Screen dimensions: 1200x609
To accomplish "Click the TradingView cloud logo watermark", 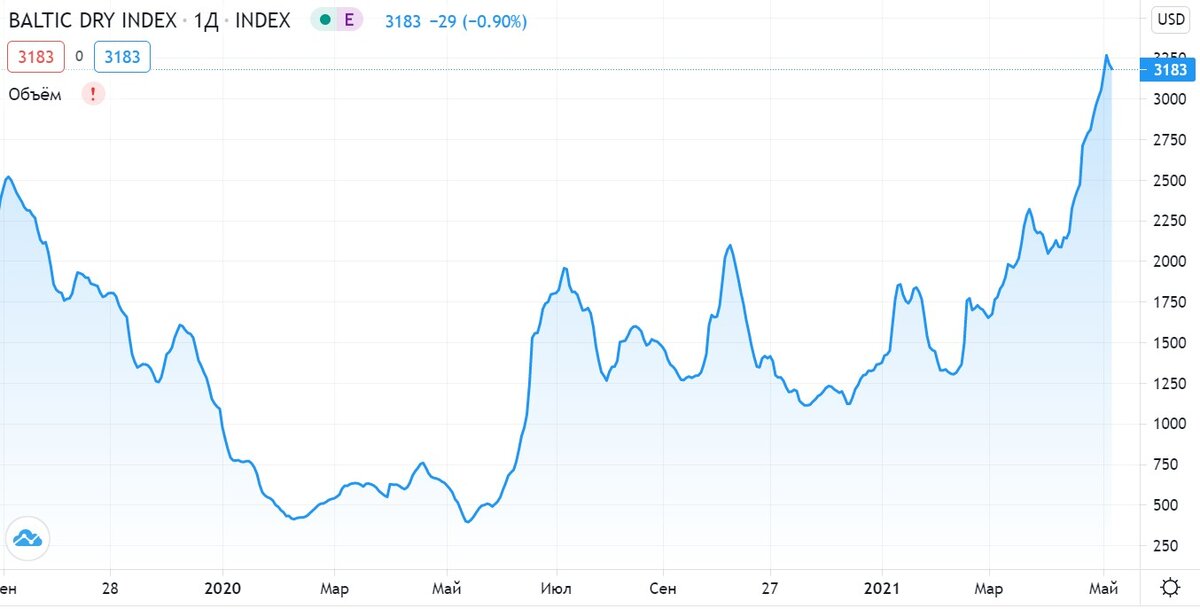I will [27, 538].
